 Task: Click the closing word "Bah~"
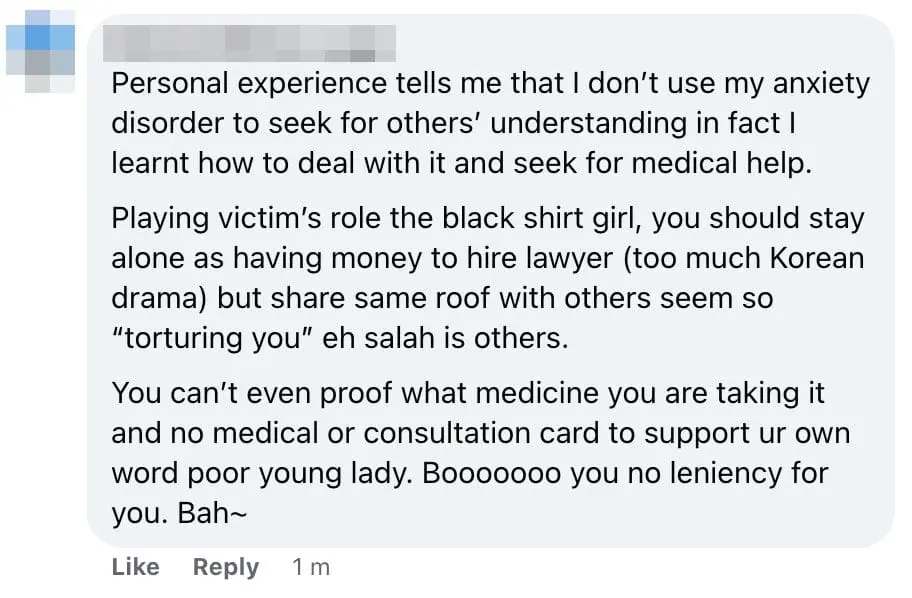click(x=208, y=512)
